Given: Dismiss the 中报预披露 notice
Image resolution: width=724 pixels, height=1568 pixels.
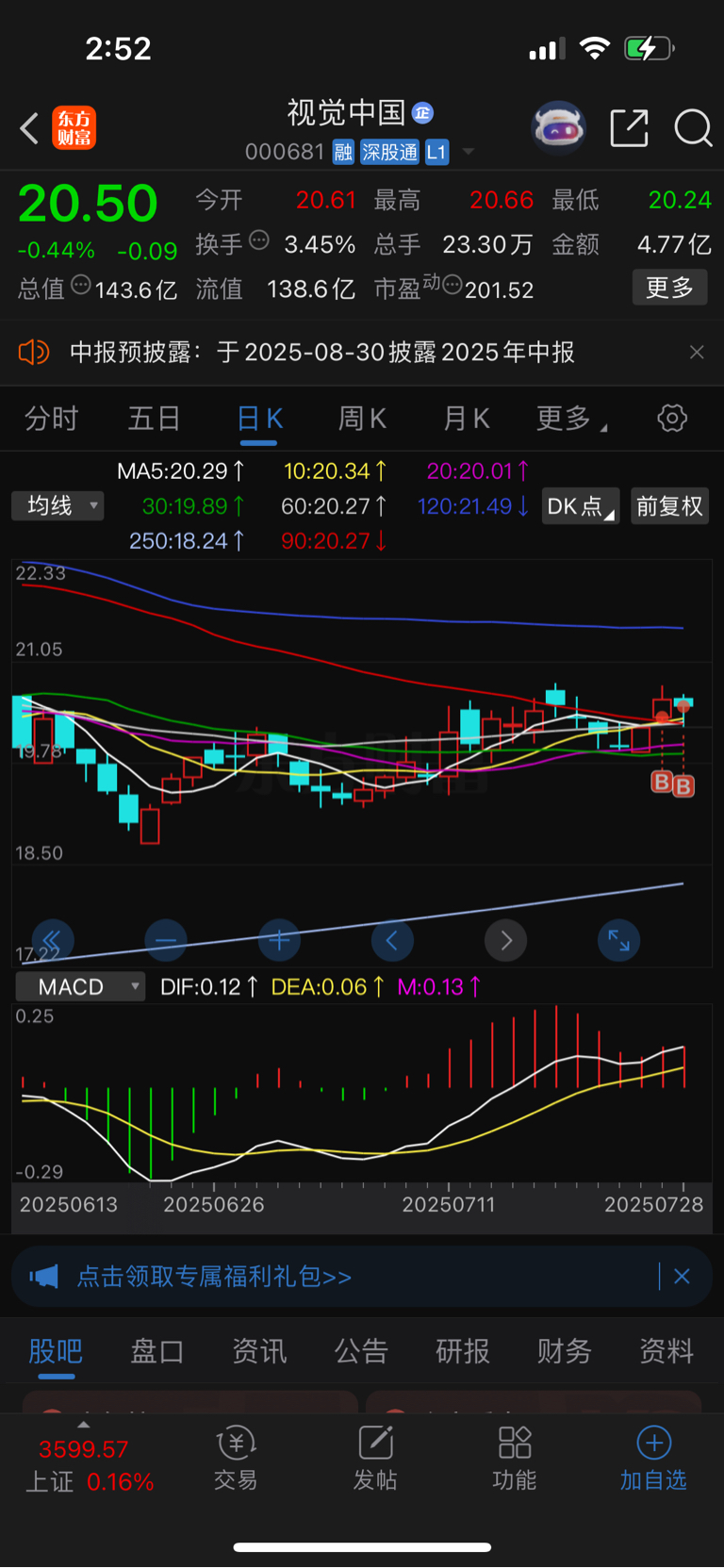Looking at the screenshot, I should tap(697, 353).
